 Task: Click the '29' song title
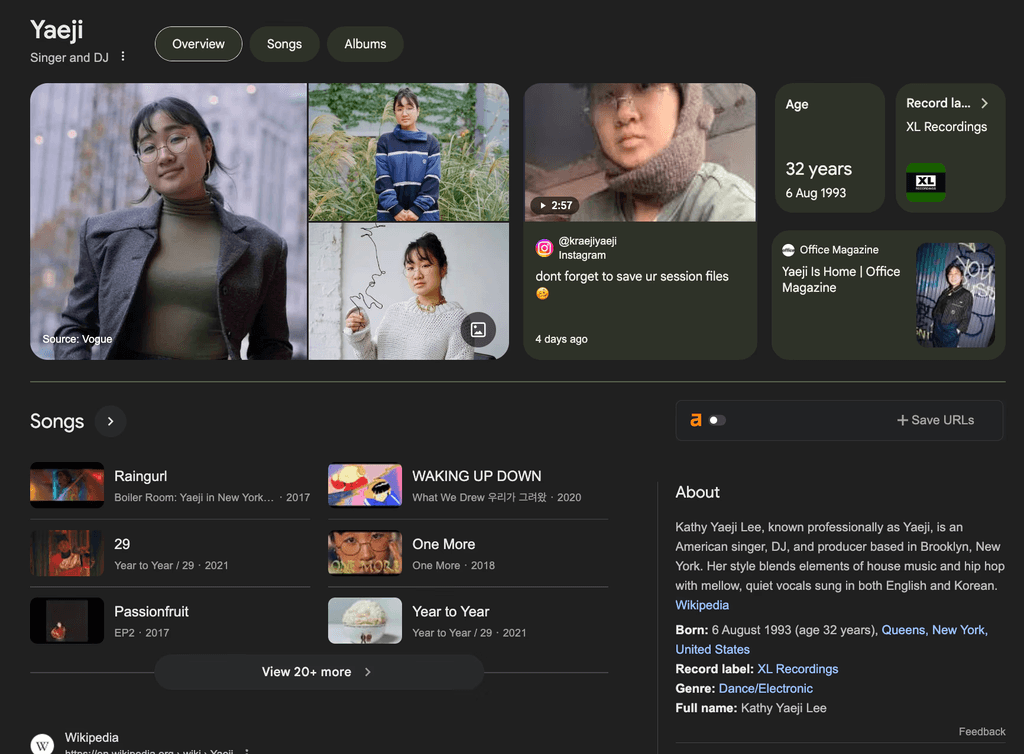click(x=122, y=544)
